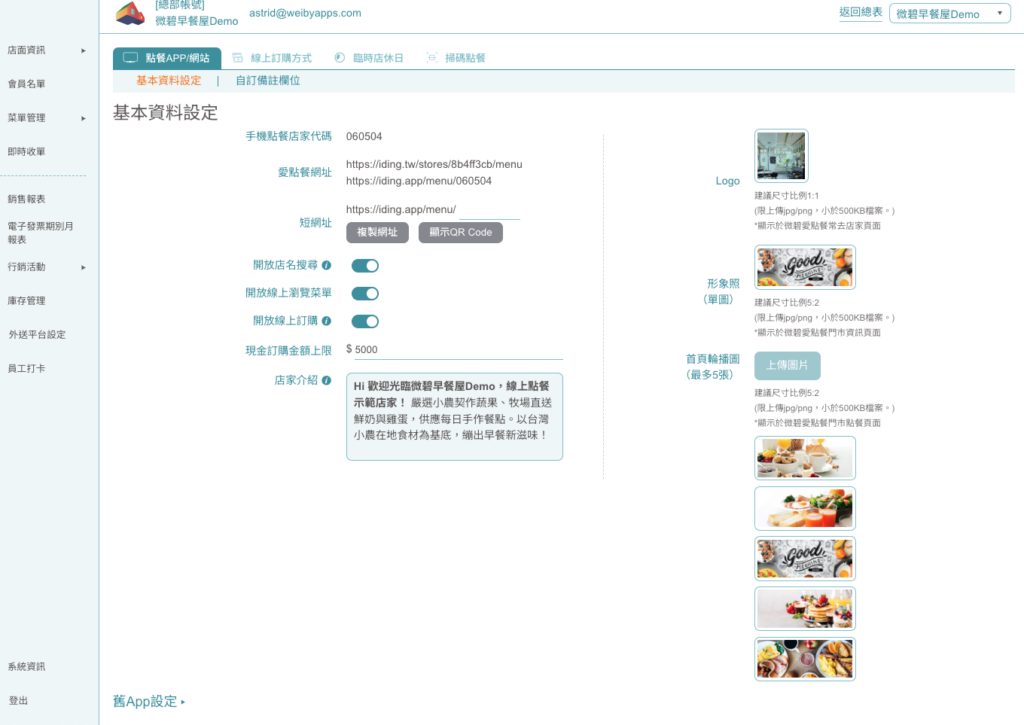The image size is (1024, 725).
Task: Switch to 臨時店休日 tab
Action: [369, 57]
